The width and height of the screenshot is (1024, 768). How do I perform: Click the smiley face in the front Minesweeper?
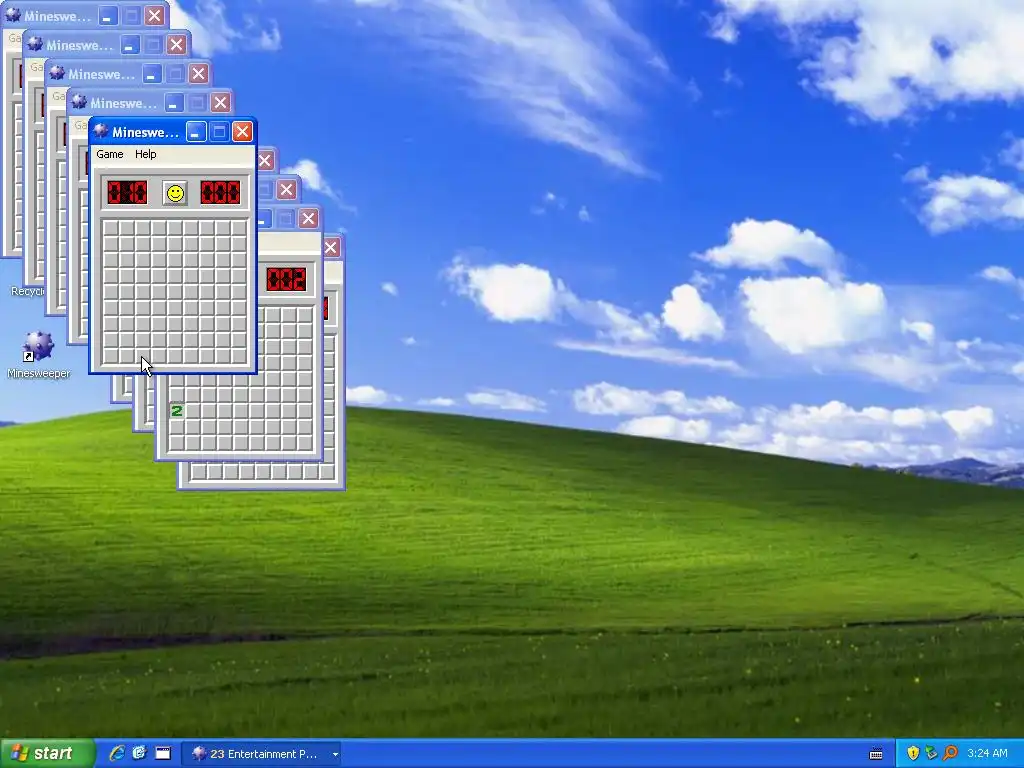click(x=175, y=193)
